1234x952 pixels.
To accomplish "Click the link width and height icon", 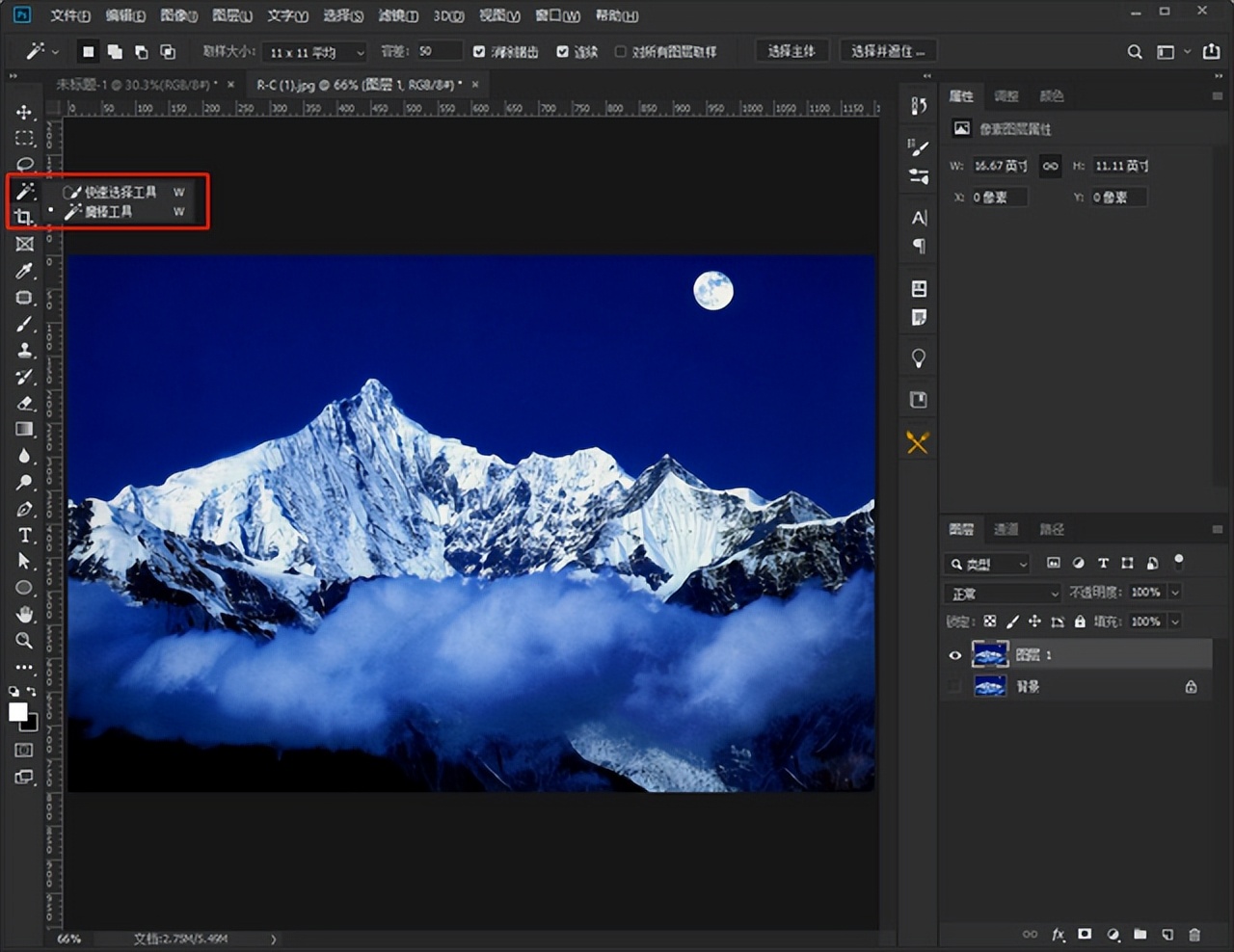I will [1050, 166].
